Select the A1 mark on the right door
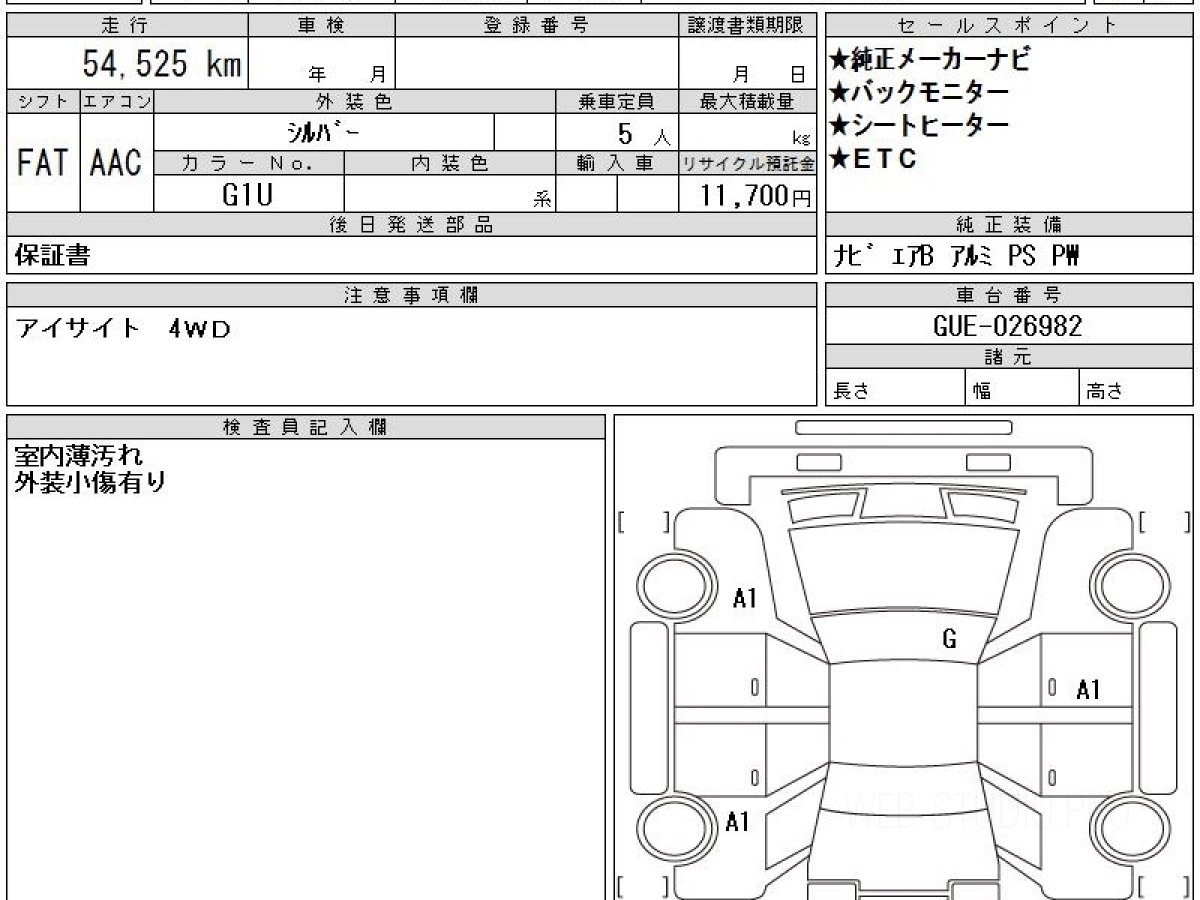Screen dimensions: 1200x900 tap(1088, 689)
